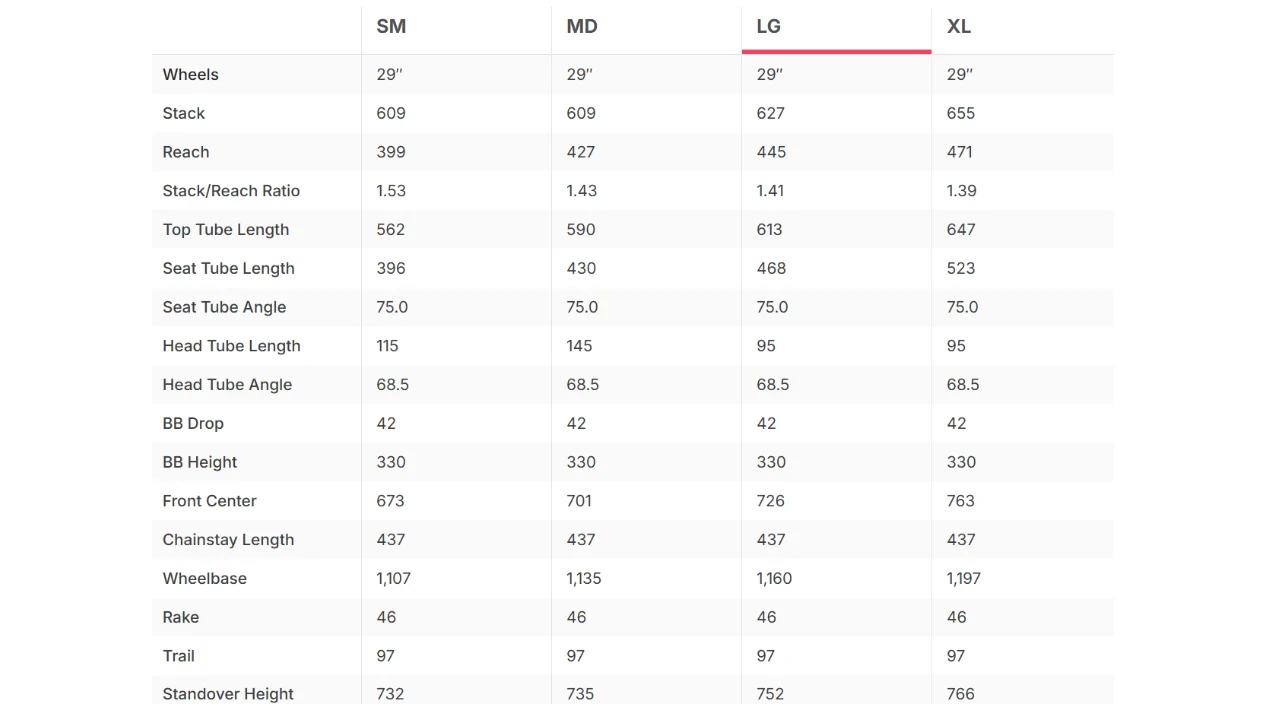Image resolution: width=1265 pixels, height=712 pixels.
Task: Click the Front Center row label
Action: (210, 501)
